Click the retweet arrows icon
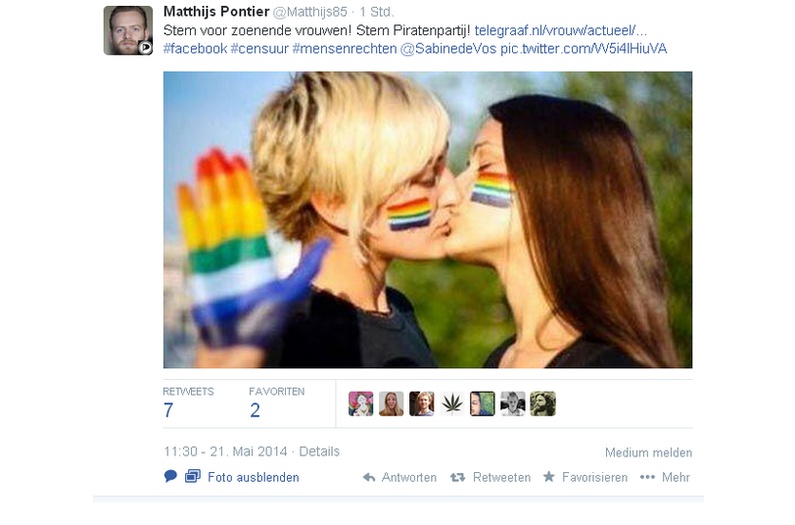 (457, 477)
